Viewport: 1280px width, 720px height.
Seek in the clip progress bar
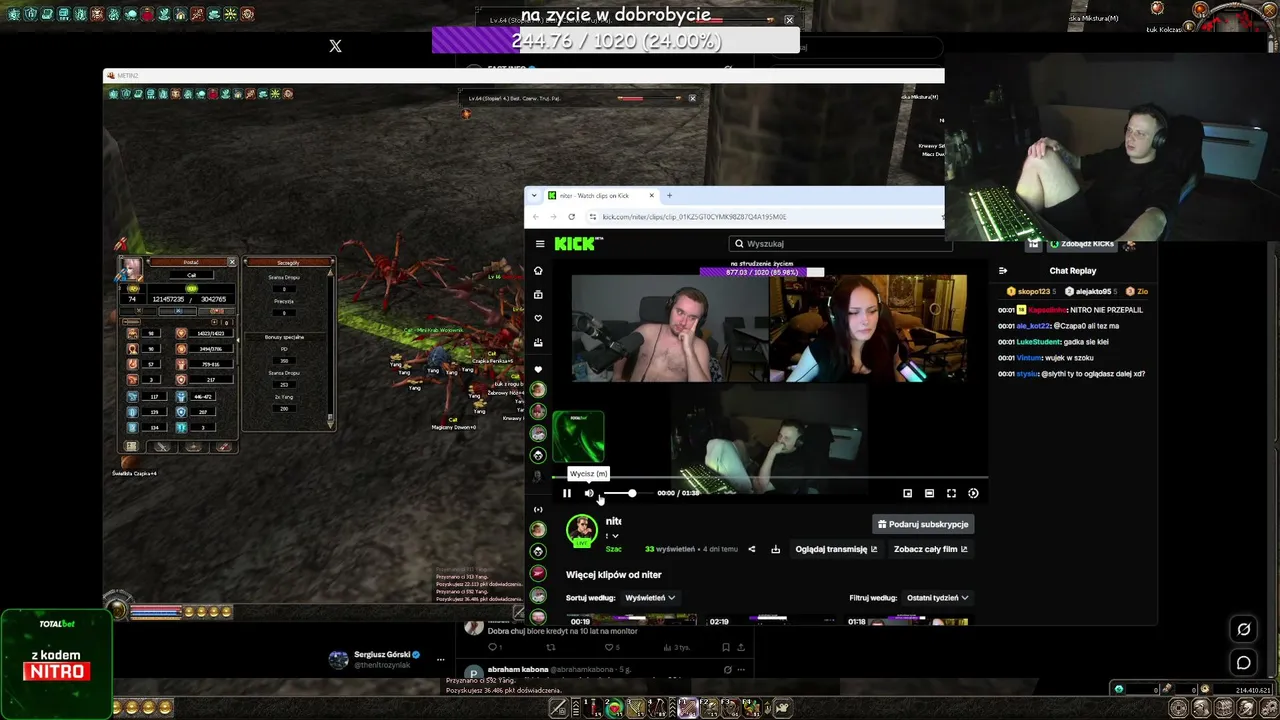click(x=770, y=478)
